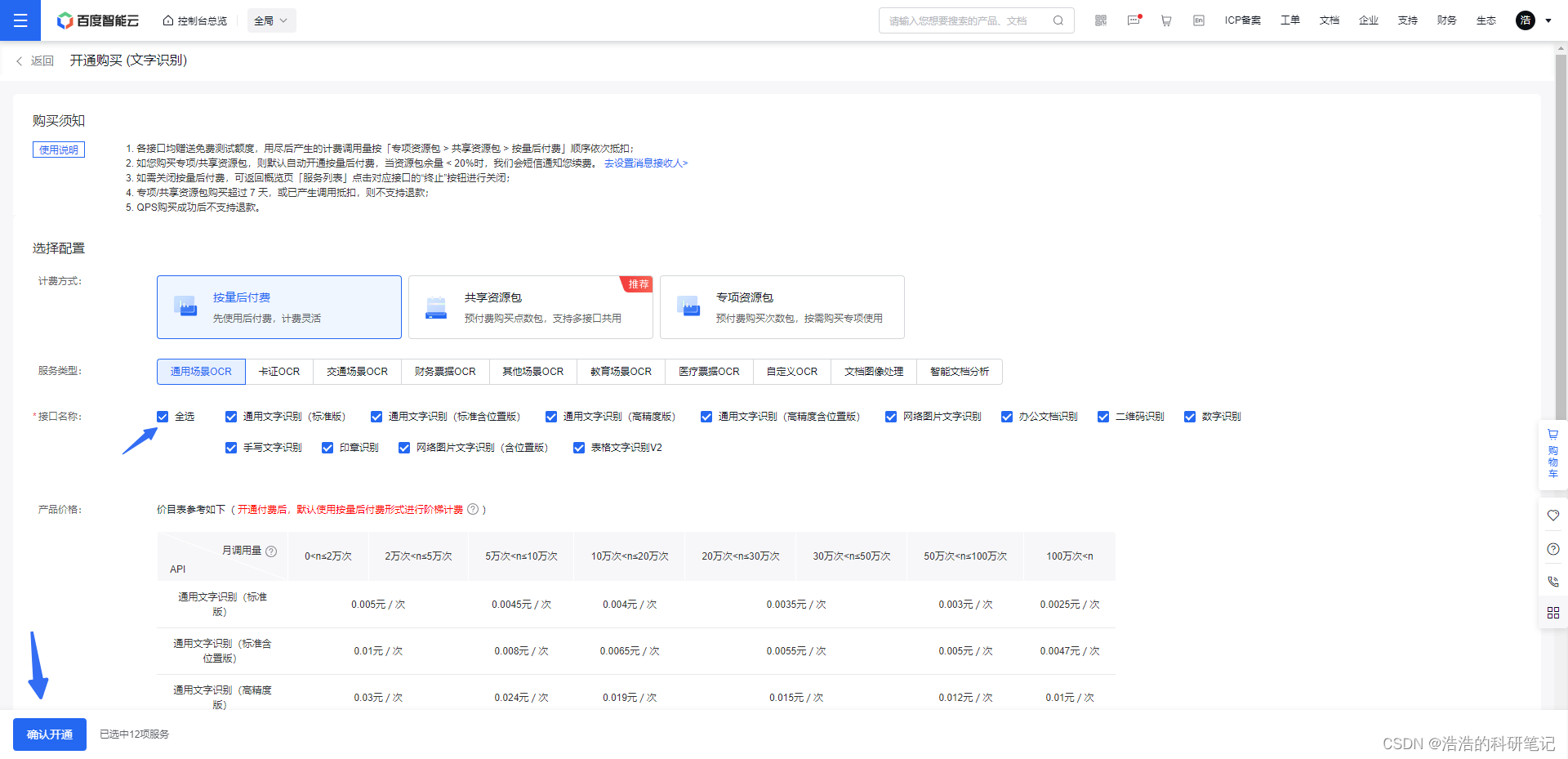Screen dimensions: 1568x759
Task: Click the heart favorites side icon
Action: (x=1553, y=515)
